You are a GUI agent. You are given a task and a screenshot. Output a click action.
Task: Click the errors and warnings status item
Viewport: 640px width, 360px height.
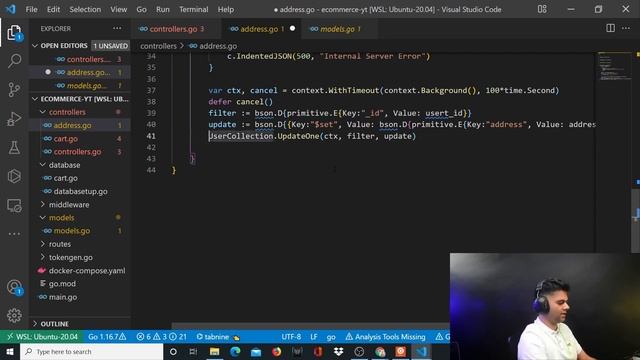pos(161,337)
